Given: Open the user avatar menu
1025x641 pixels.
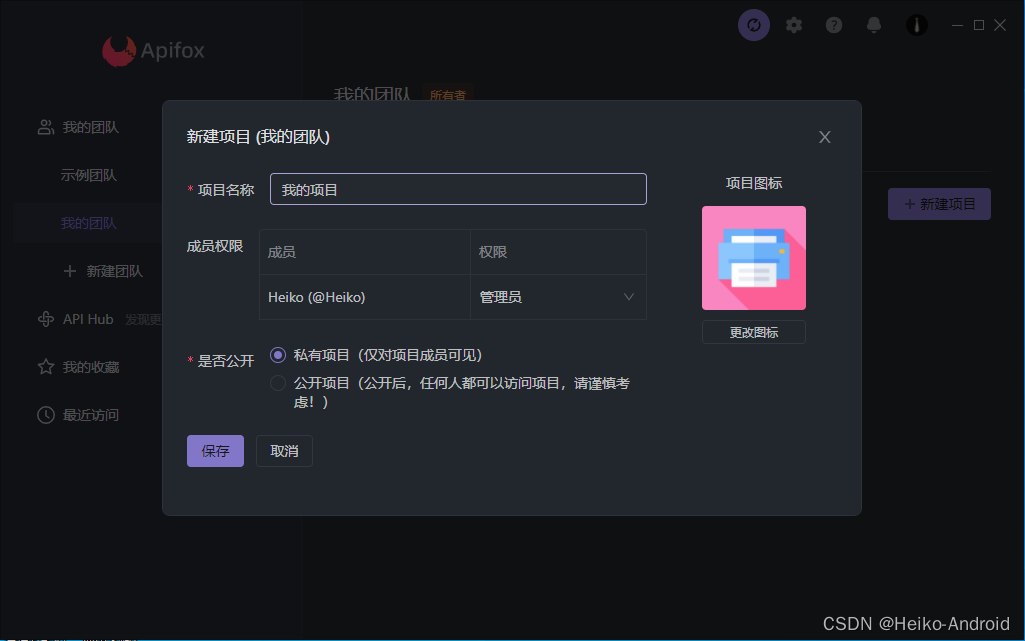Looking at the screenshot, I should [916, 25].
